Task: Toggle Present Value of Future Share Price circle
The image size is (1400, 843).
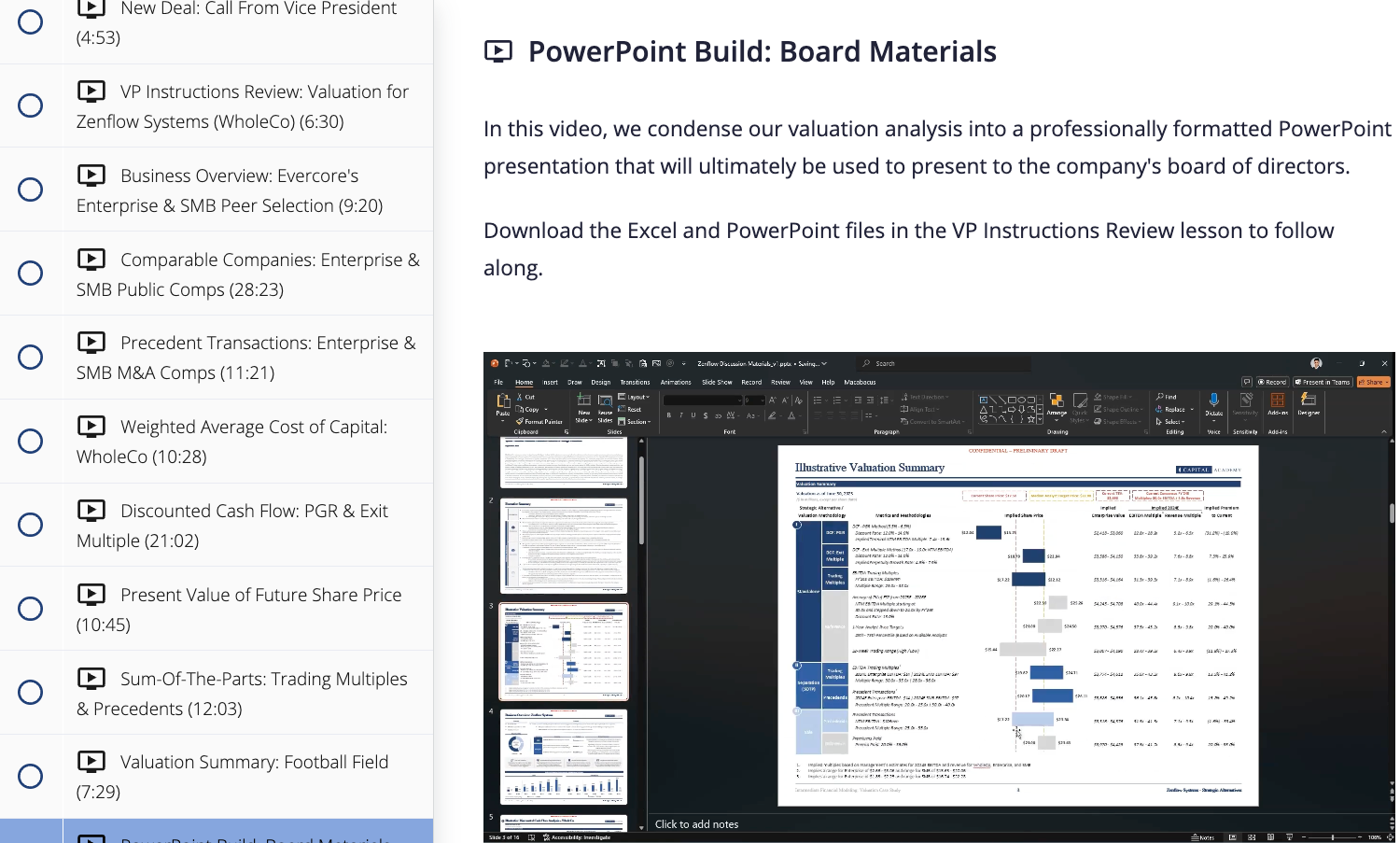Action: [x=31, y=609]
